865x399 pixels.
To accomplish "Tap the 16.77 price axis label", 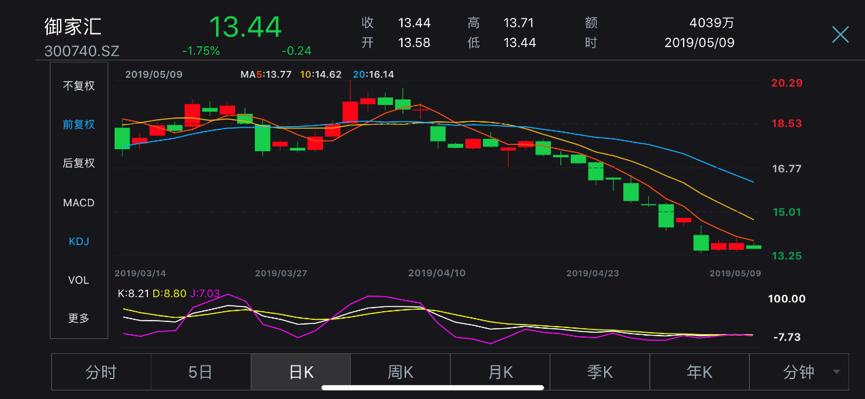I will point(787,169).
